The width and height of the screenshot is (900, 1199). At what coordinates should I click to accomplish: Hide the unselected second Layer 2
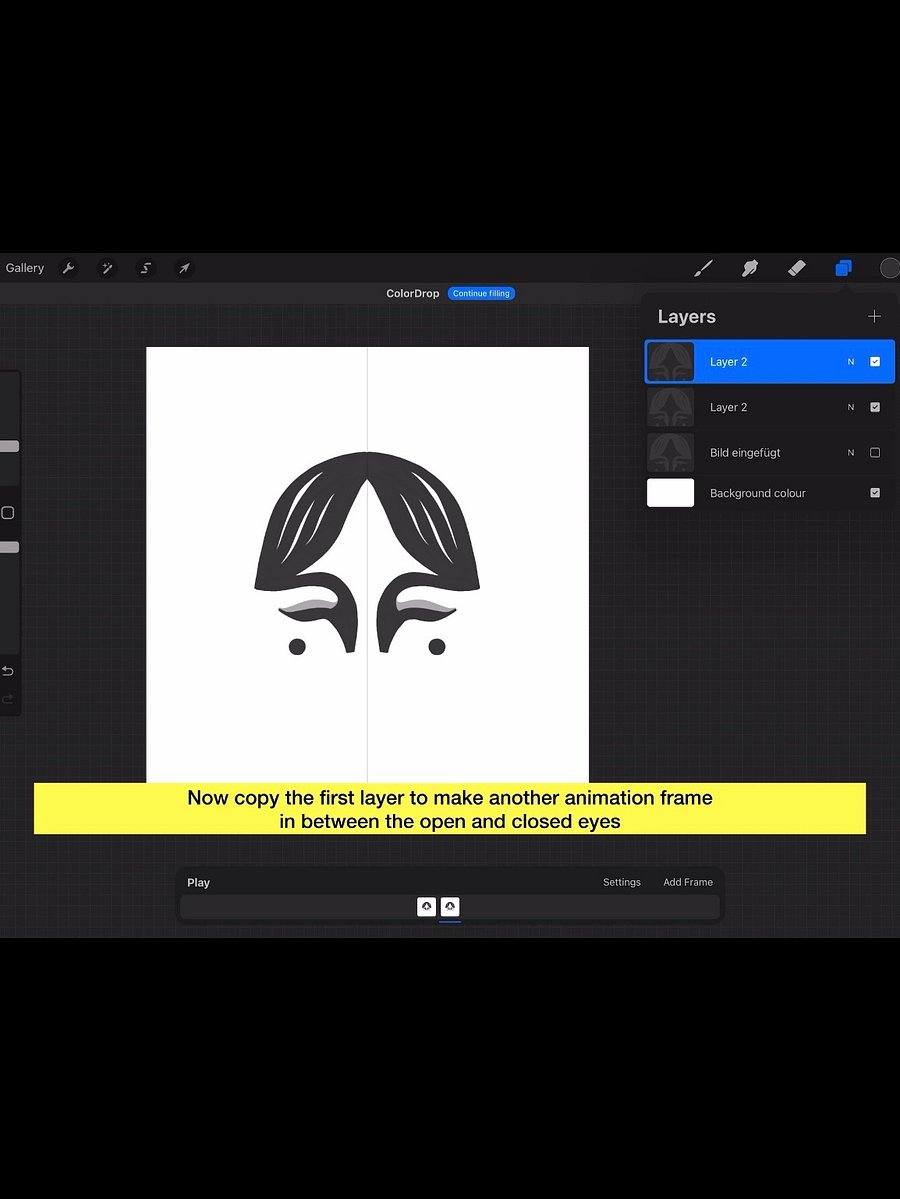point(875,408)
